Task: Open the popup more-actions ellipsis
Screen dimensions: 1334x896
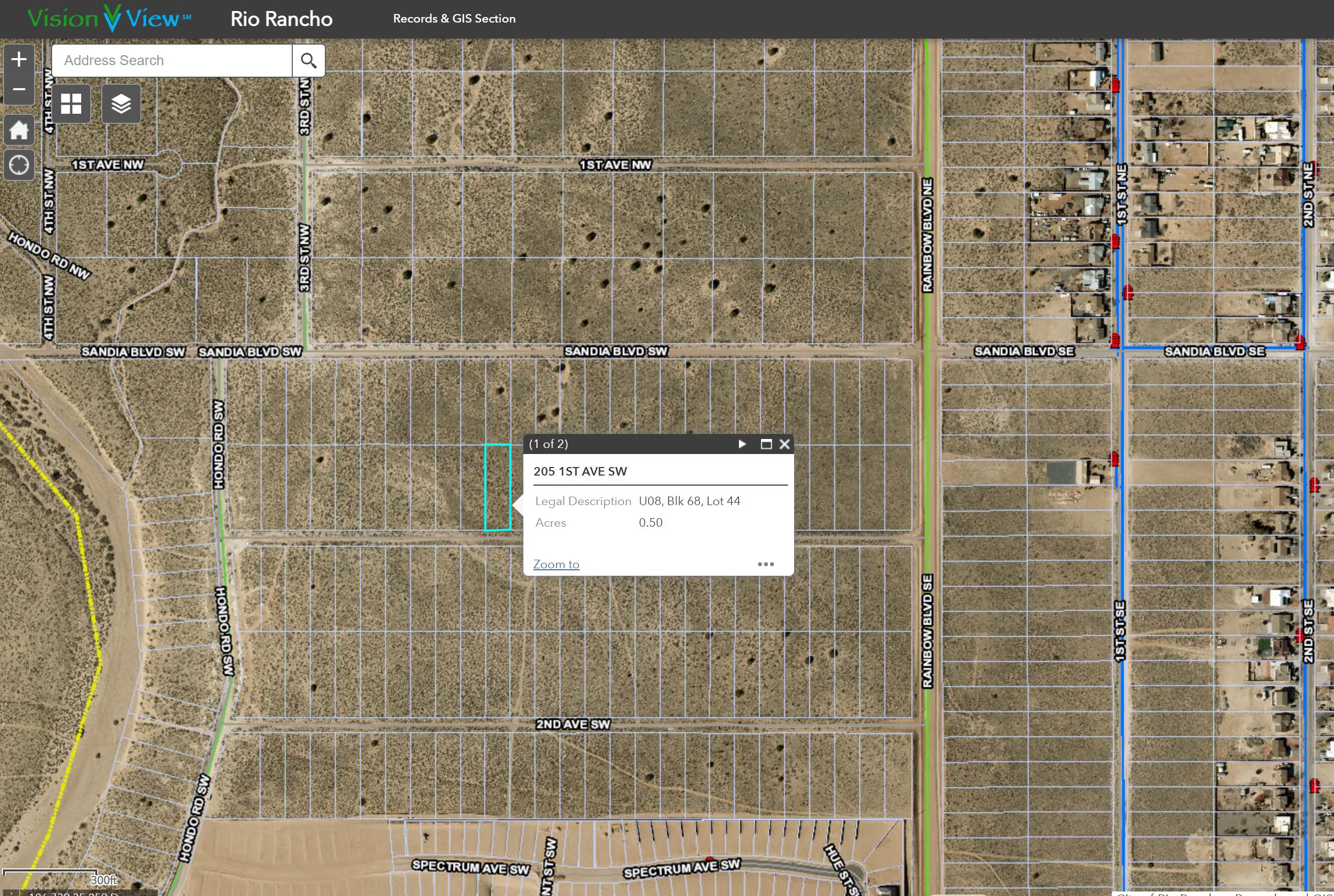Action: tap(766, 564)
